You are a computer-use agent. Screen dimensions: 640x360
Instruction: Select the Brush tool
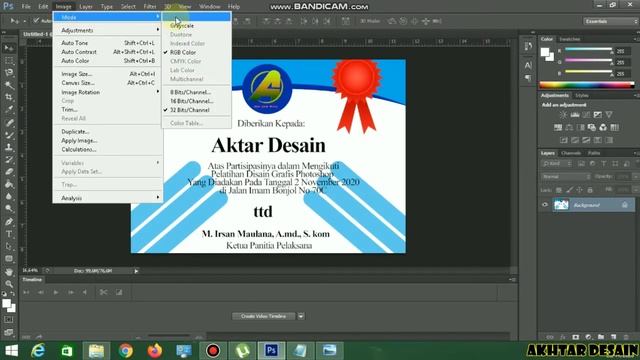(9, 135)
